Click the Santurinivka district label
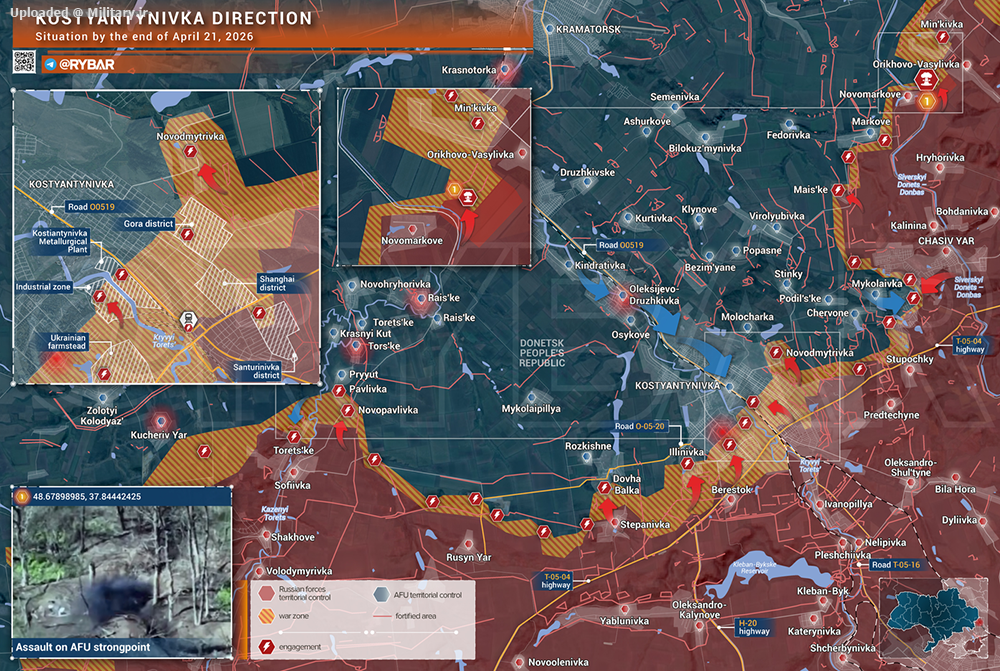Image resolution: width=1000 pixels, height=671 pixels. click(x=256, y=371)
